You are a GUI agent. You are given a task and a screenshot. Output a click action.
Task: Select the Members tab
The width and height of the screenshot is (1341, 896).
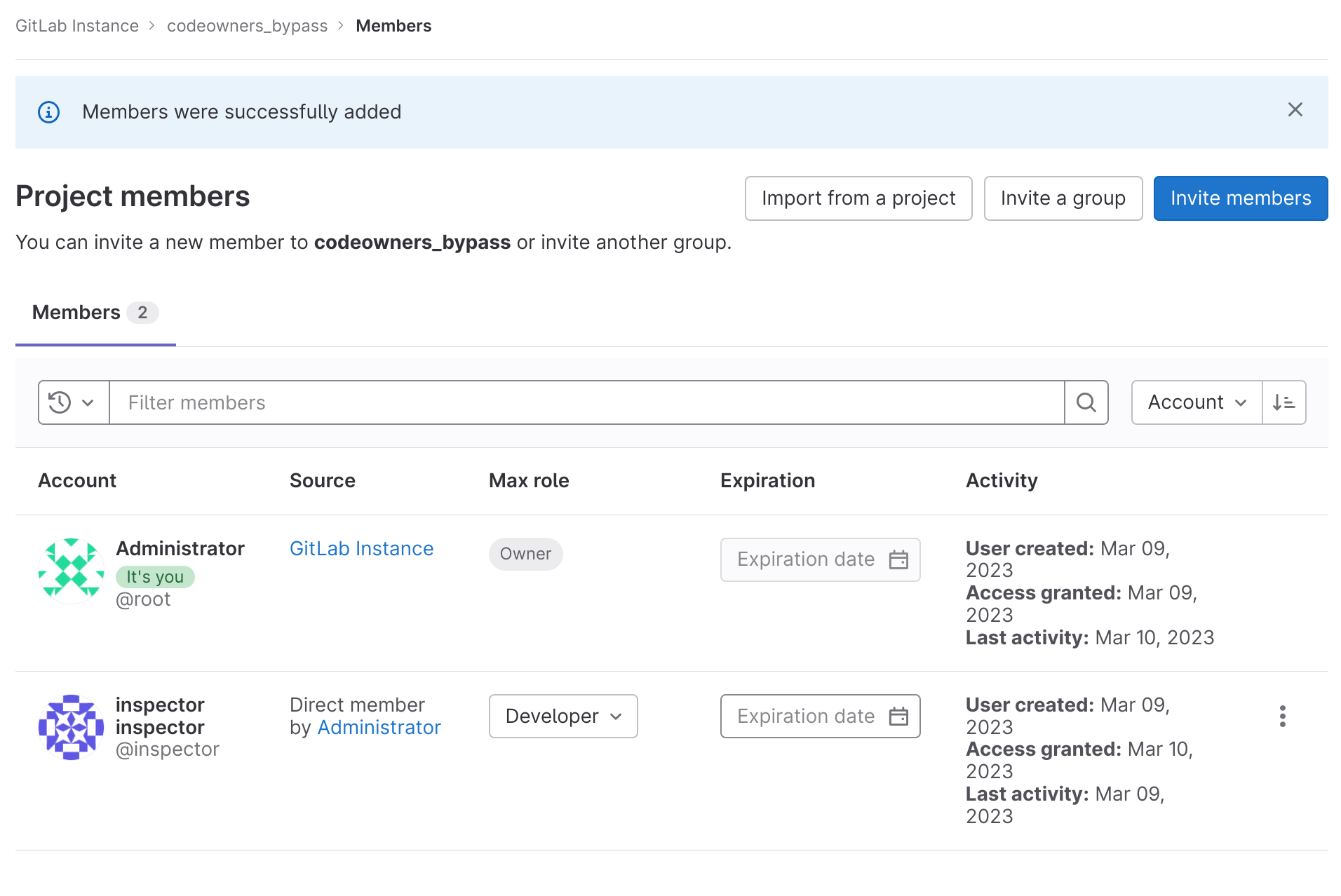click(x=95, y=313)
